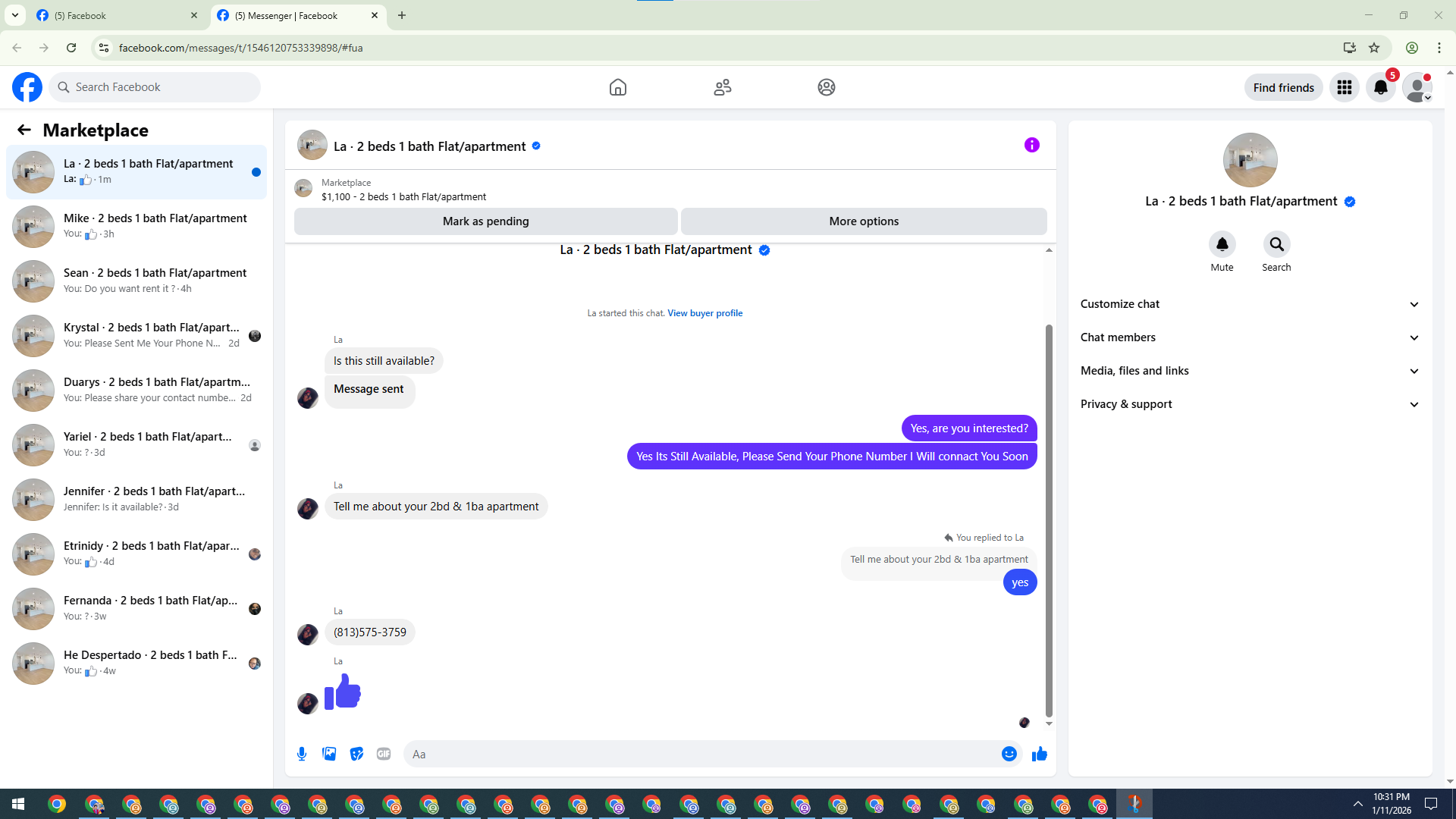Image resolution: width=1456 pixels, height=819 pixels.
Task: Search in conversation magnifier icon
Action: (1277, 244)
